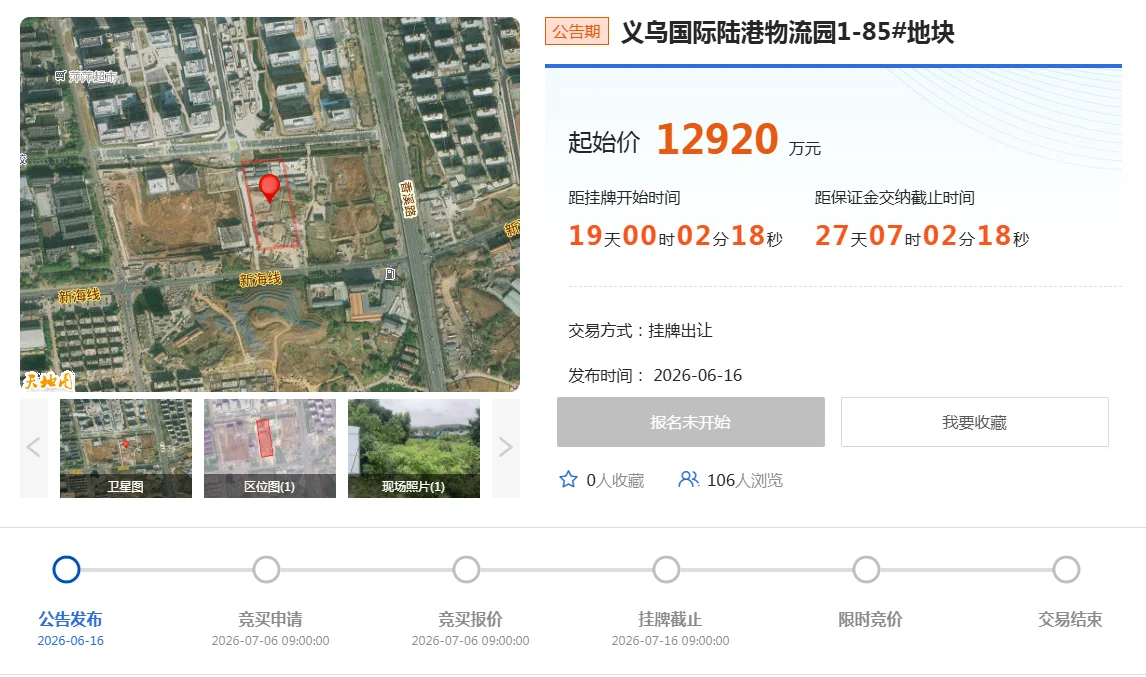Click the red location pin on map
Image resolution: width=1146 pixels, height=677 pixels.
click(x=270, y=187)
